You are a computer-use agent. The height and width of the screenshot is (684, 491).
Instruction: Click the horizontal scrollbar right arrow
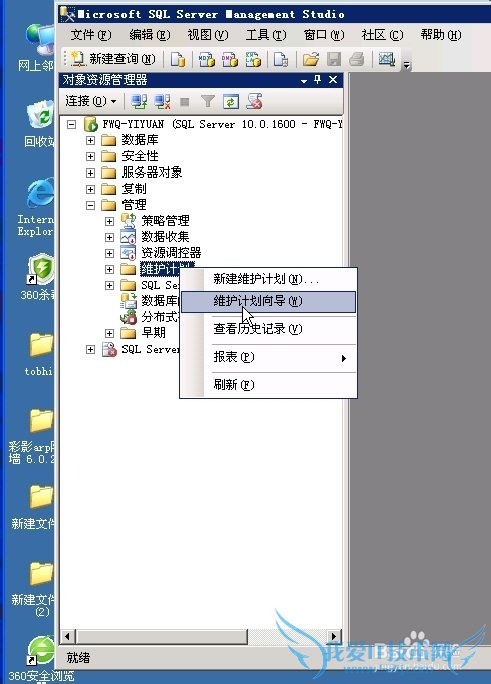(x=334, y=636)
